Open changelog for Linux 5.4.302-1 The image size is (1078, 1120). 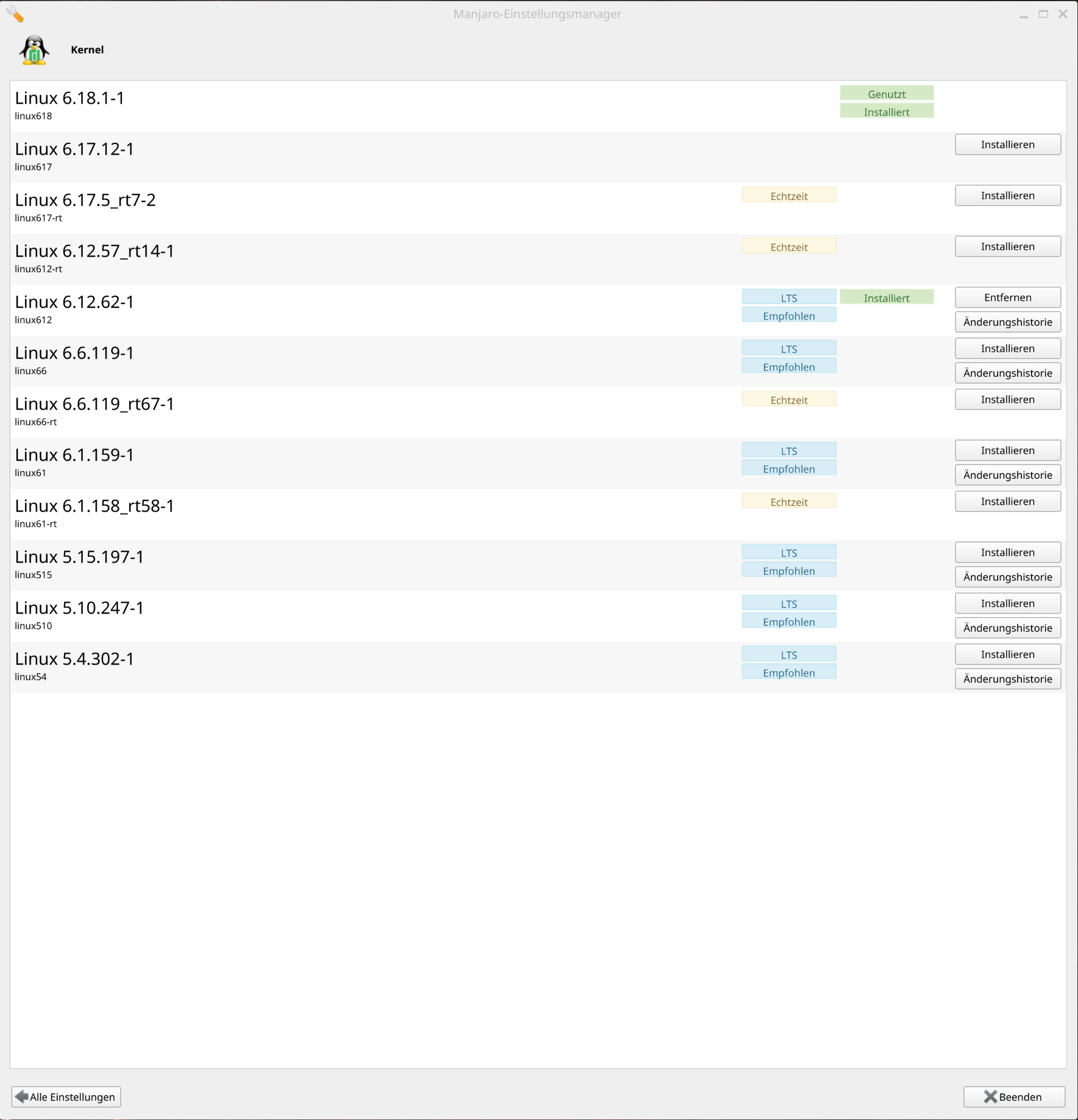pos(1007,679)
